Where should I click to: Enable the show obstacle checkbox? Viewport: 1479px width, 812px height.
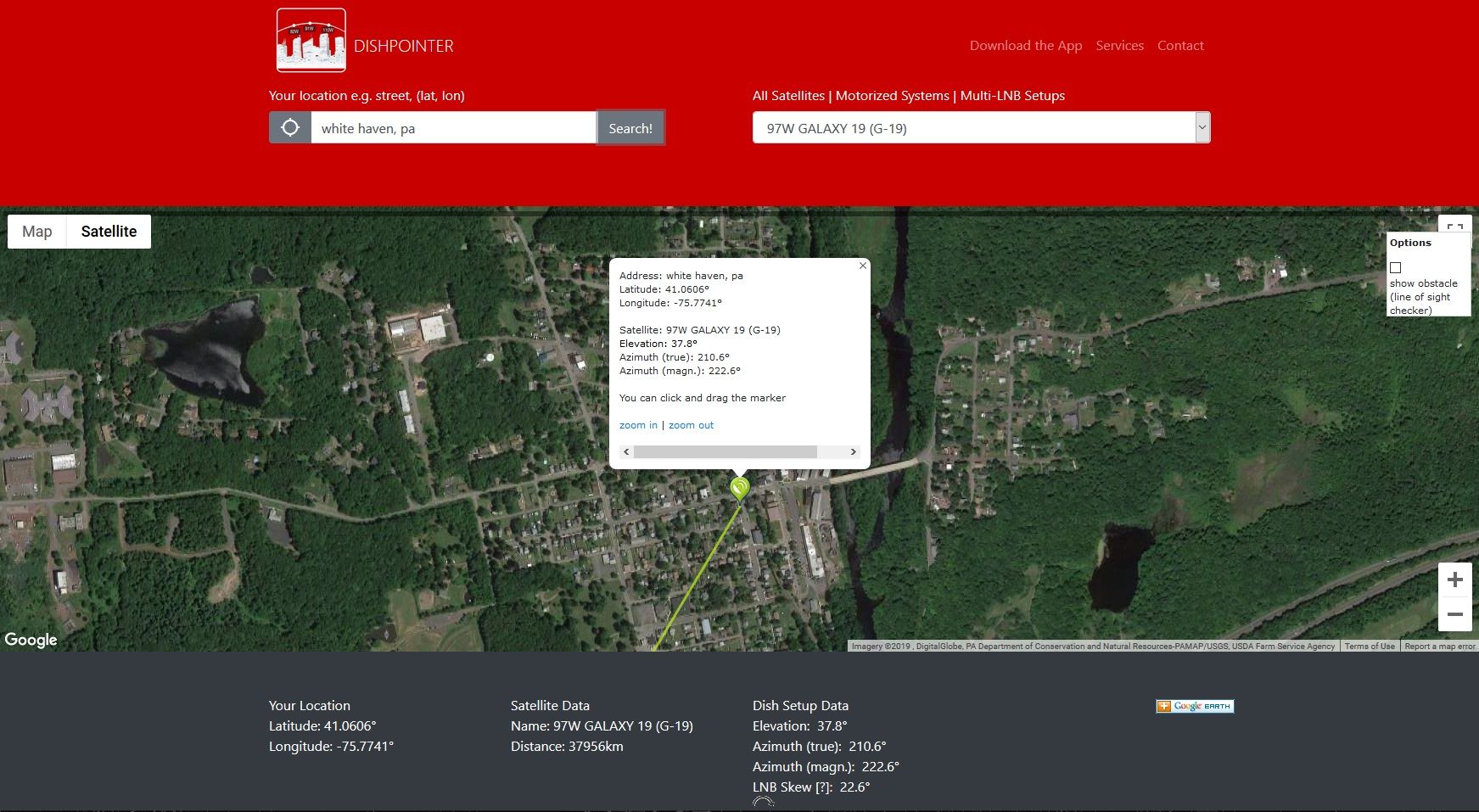[1396, 267]
